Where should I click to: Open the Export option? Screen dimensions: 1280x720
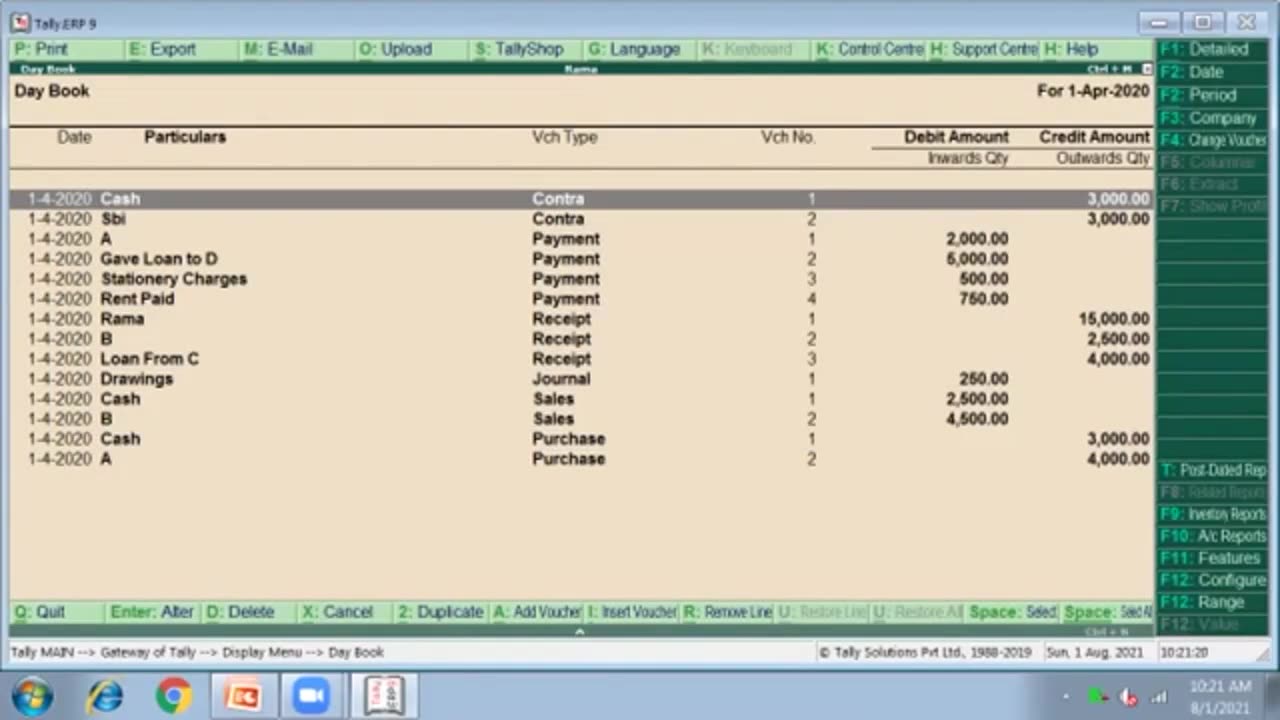pyautogui.click(x=181, y=49)
